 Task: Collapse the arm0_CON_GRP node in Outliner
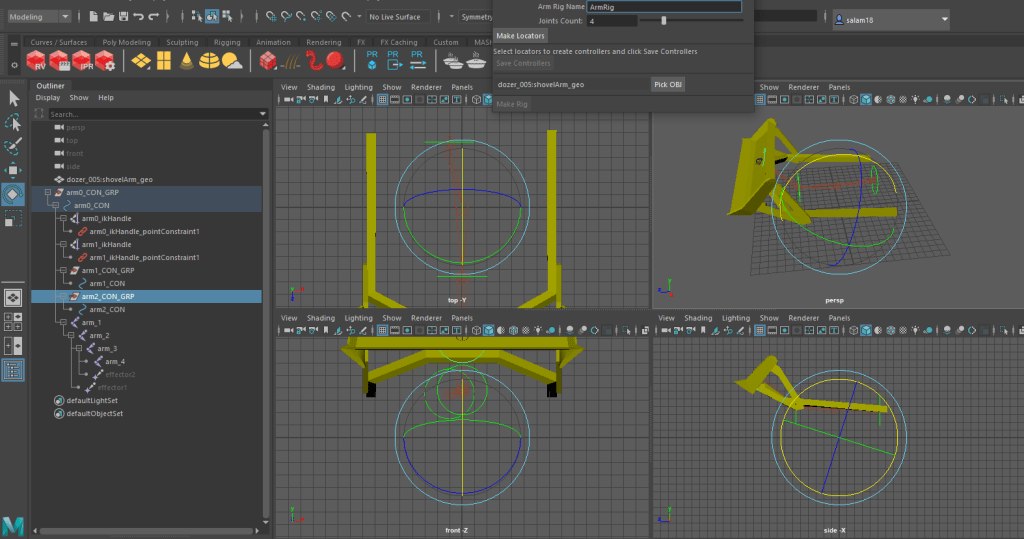49,192
